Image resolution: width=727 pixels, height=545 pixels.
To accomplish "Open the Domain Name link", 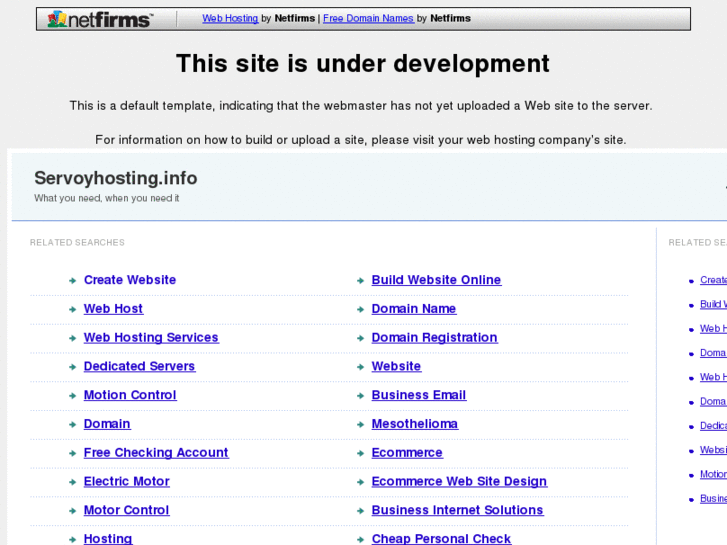I will [414, 309].
